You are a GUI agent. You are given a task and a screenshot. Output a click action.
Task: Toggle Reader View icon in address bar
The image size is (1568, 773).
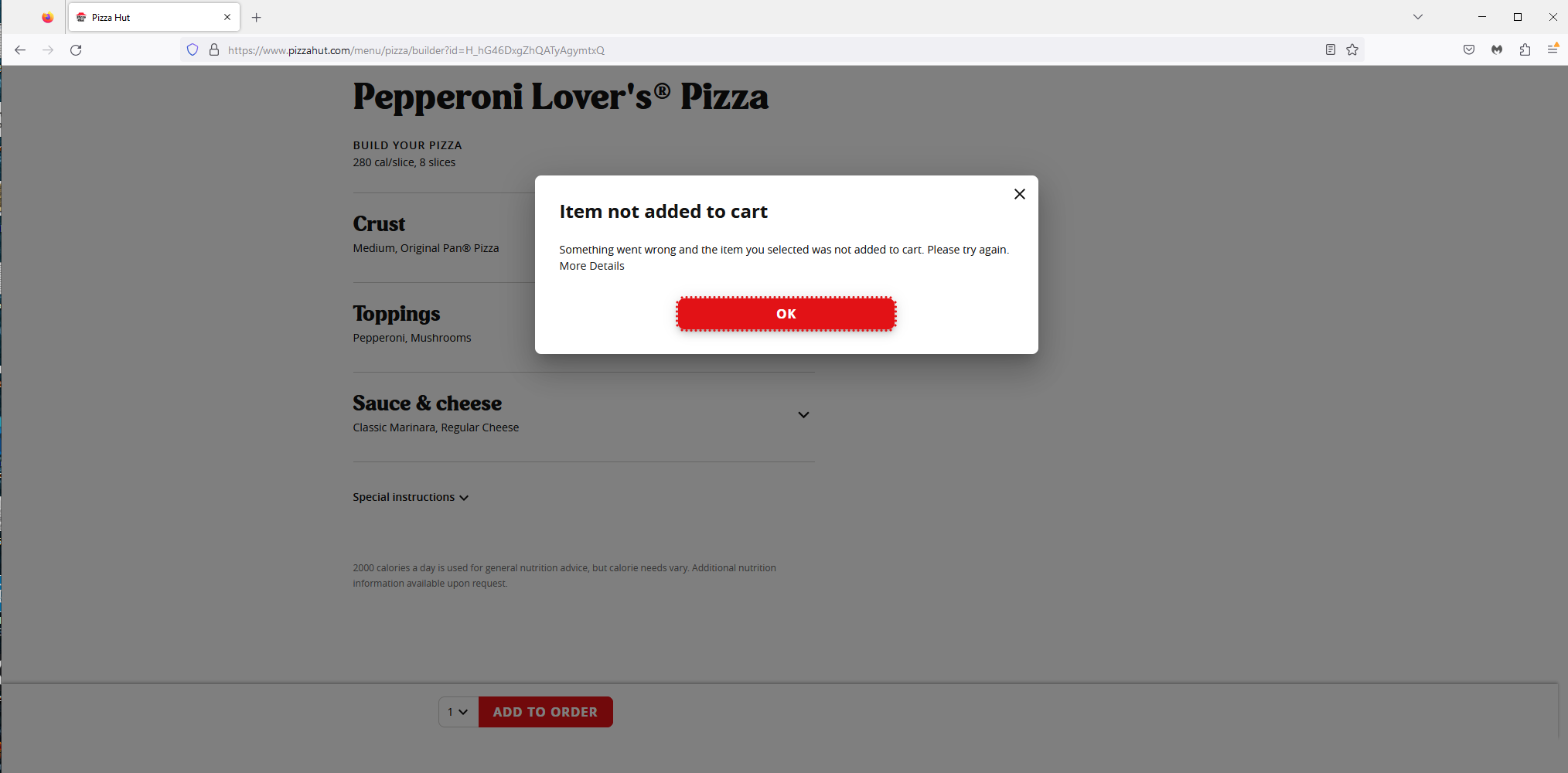coord(1330,50)
